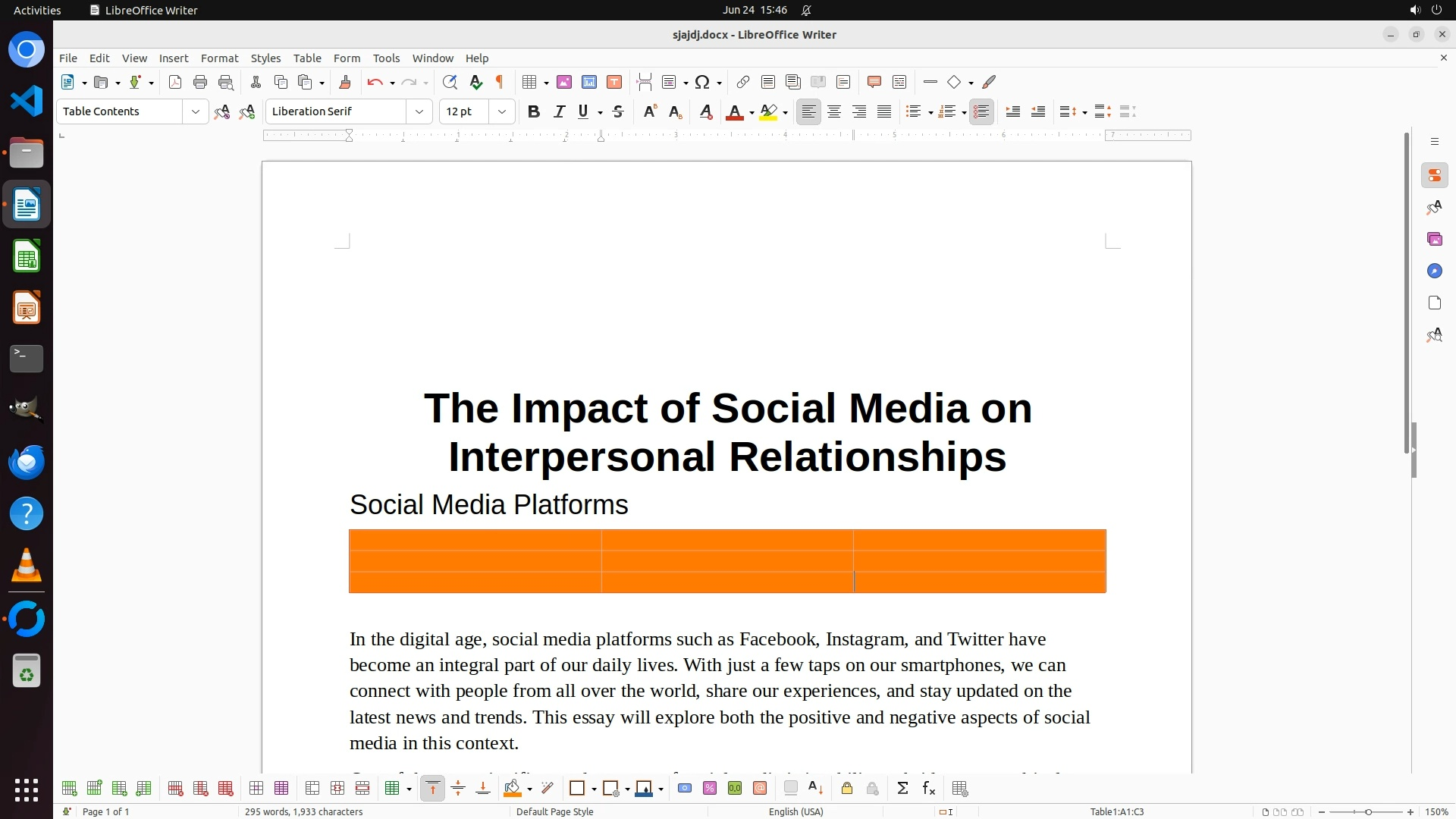Insert special character omega icon

pos(702,82)
